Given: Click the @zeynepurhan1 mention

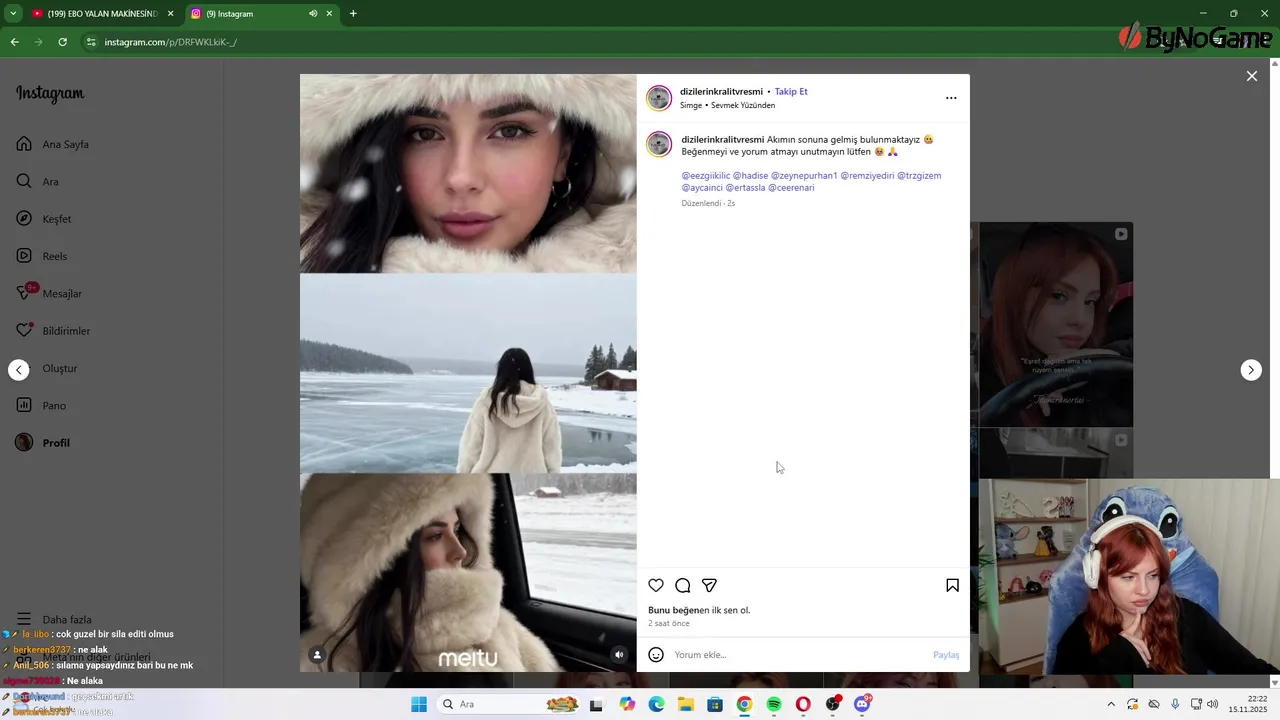Looking at the screenshot, I should (x=804, y=175).
